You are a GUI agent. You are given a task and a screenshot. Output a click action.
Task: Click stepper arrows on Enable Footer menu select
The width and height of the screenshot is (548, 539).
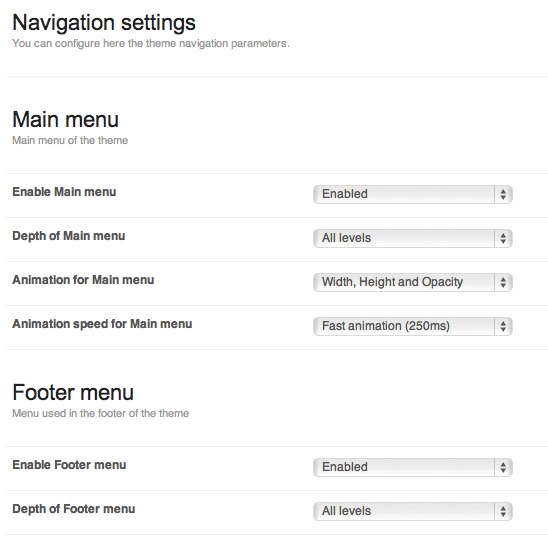click(x=503, y=467)
